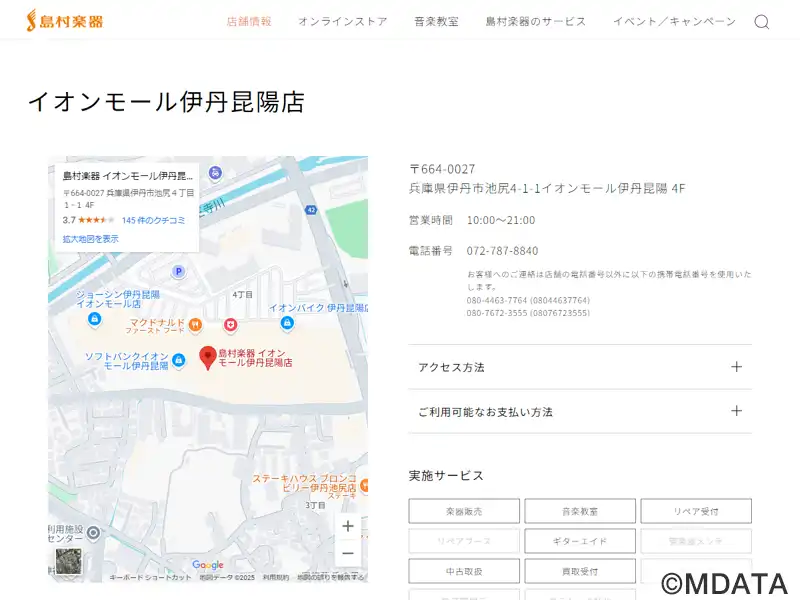
Task: Zoom out the map with minus
Action: pos(348,553)
